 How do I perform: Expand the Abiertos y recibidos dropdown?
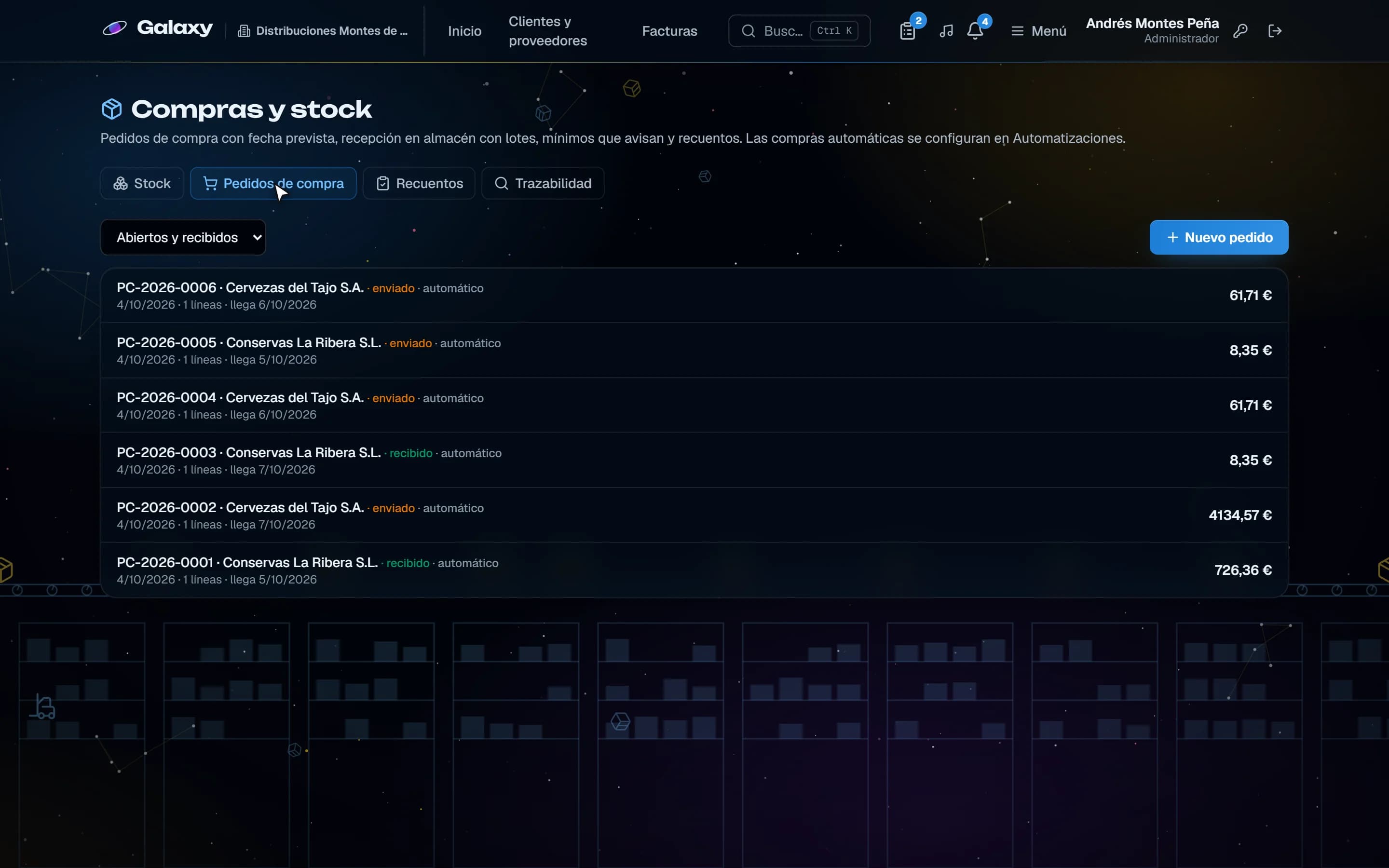pyautogui.click(x=183, y=238)
